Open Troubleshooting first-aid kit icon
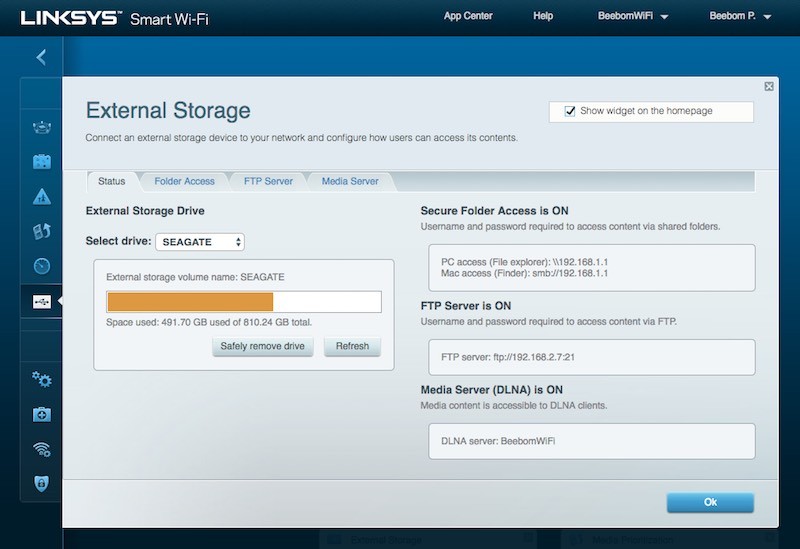Screen dimensions: 800x549 coord(42,414)
